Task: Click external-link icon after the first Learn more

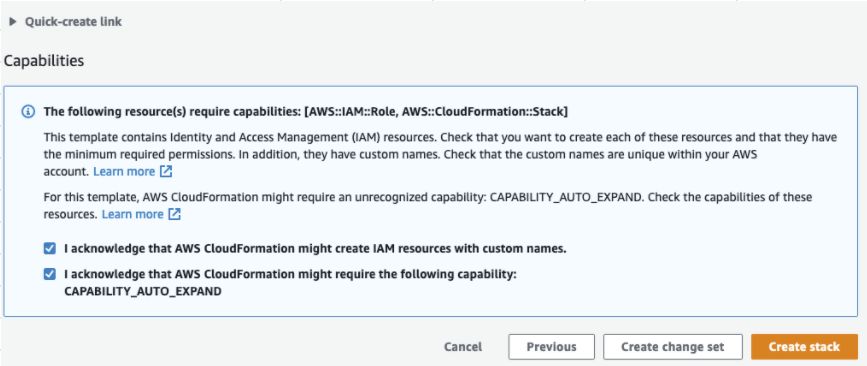Action: [x=166, y=171]
